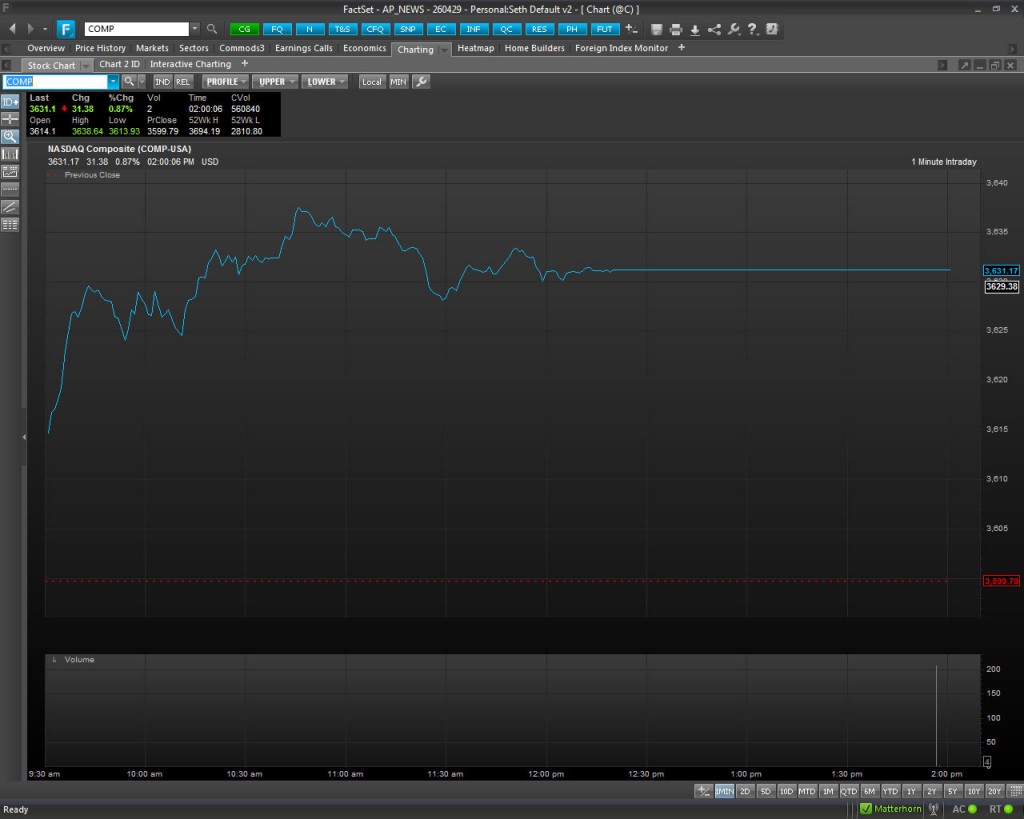
Task: Select the trend line drawing tool
Action: coord(10,206)
